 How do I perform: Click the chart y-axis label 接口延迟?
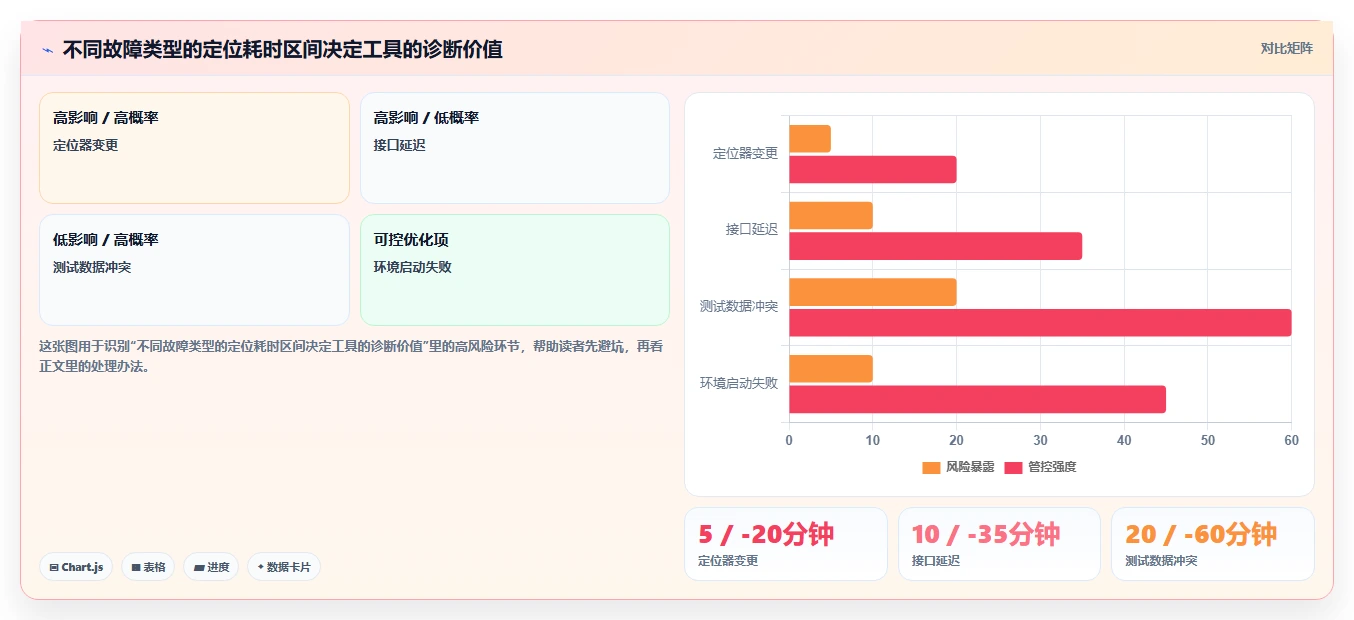pos(752,230)
